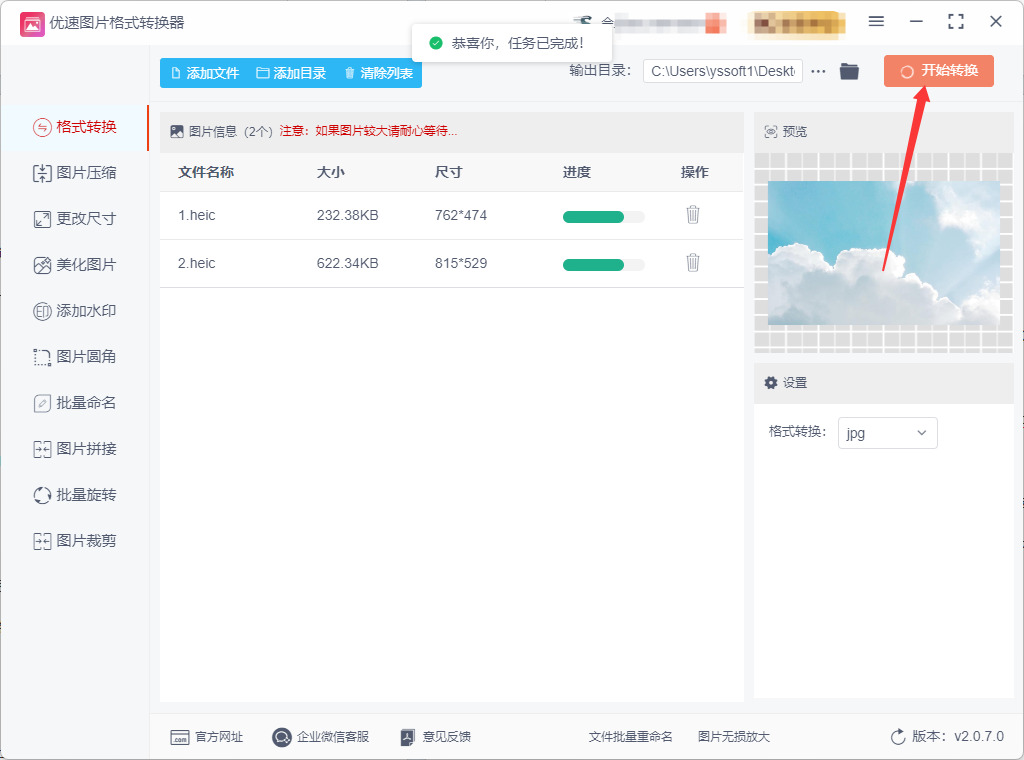Image resolution: width=1024 pixels, height=760 pixels.
Task: Open 添加水印 watermark section
Action: tap(74, 311)
